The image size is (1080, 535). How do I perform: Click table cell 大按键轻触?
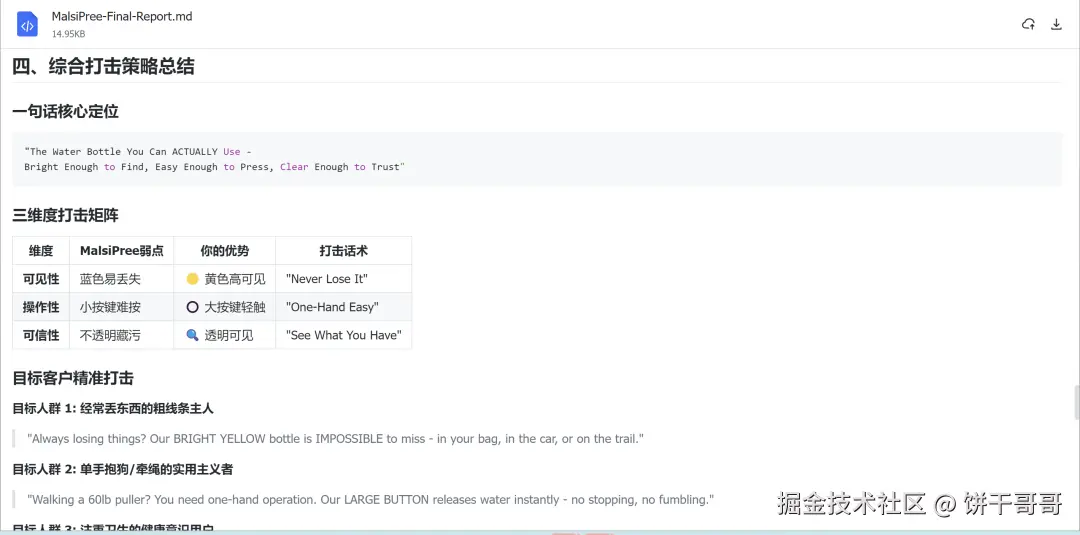tap(225, 307)
